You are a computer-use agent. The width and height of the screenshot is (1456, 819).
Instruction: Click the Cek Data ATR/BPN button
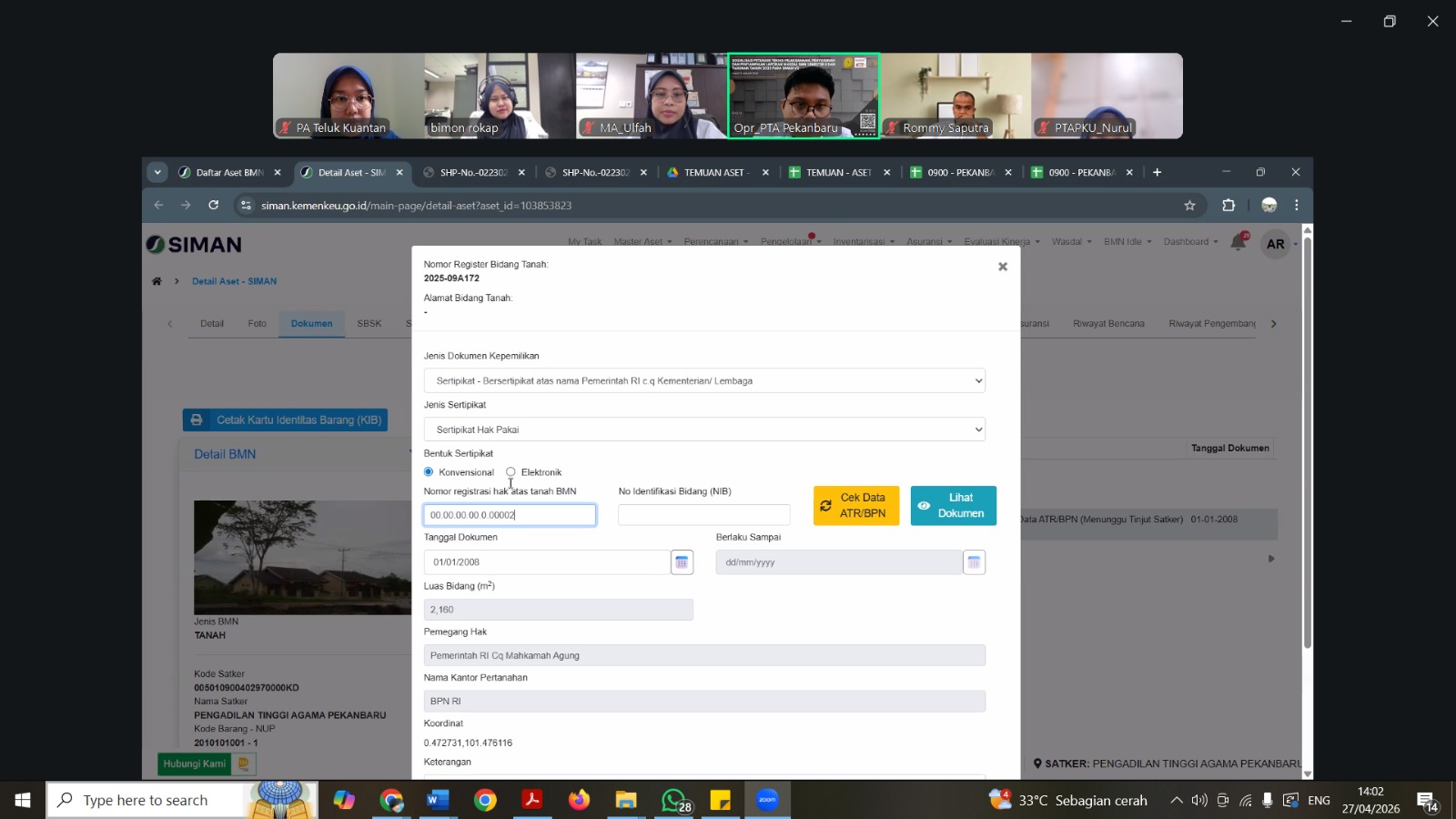pos(856,505)
